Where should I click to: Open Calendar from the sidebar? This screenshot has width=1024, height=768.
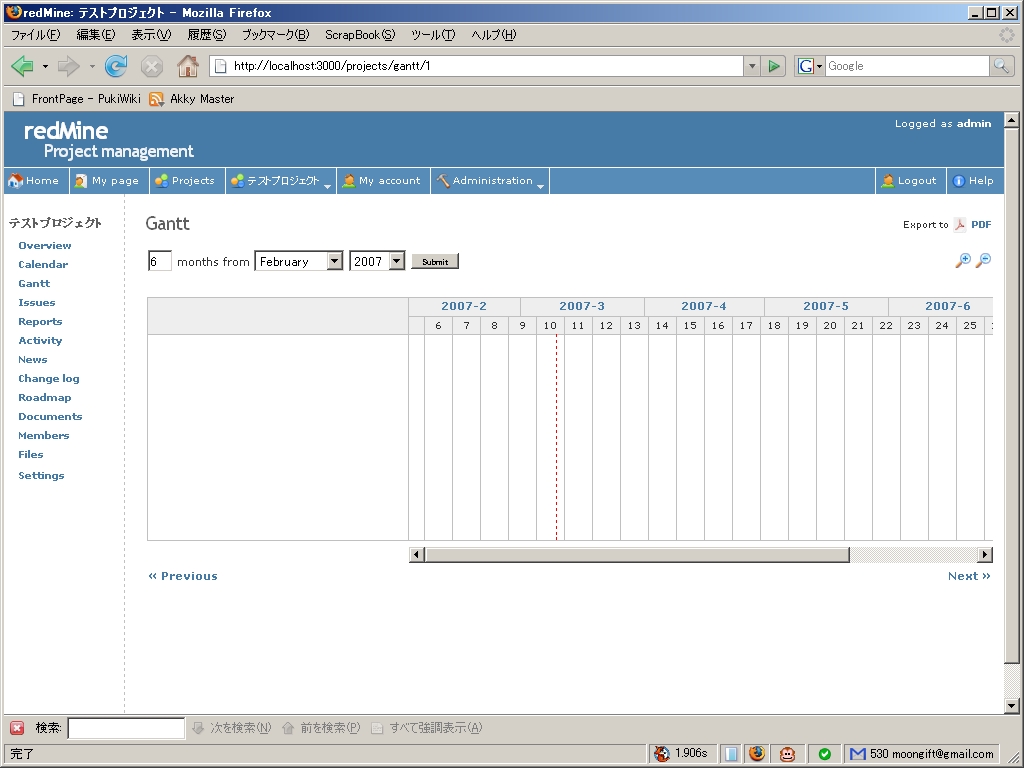tap(44, 264)
